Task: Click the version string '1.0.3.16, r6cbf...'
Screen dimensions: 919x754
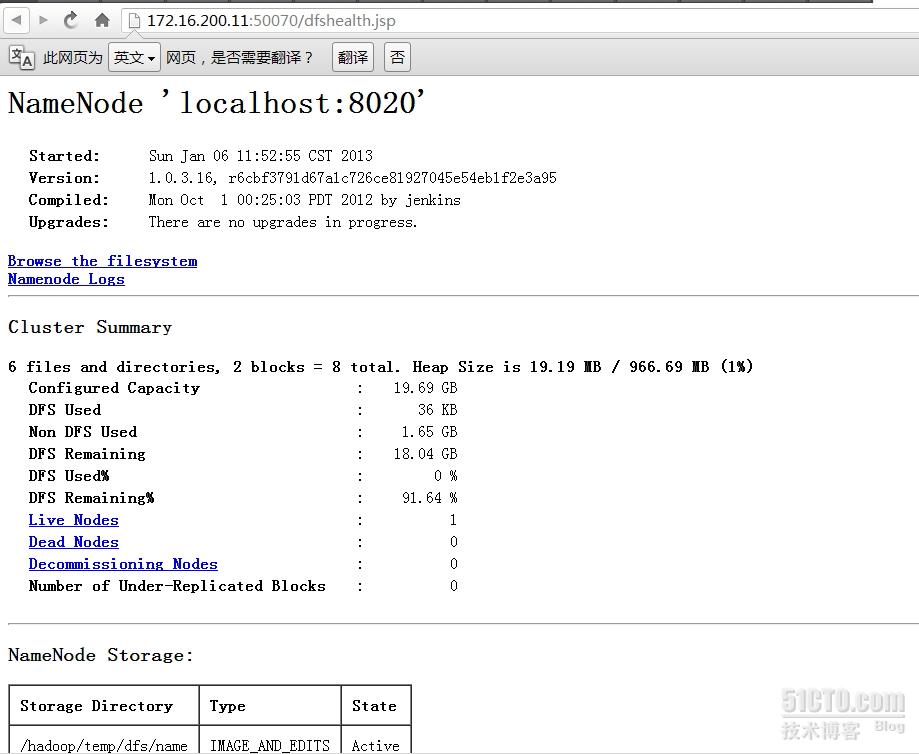Action: 352,178
